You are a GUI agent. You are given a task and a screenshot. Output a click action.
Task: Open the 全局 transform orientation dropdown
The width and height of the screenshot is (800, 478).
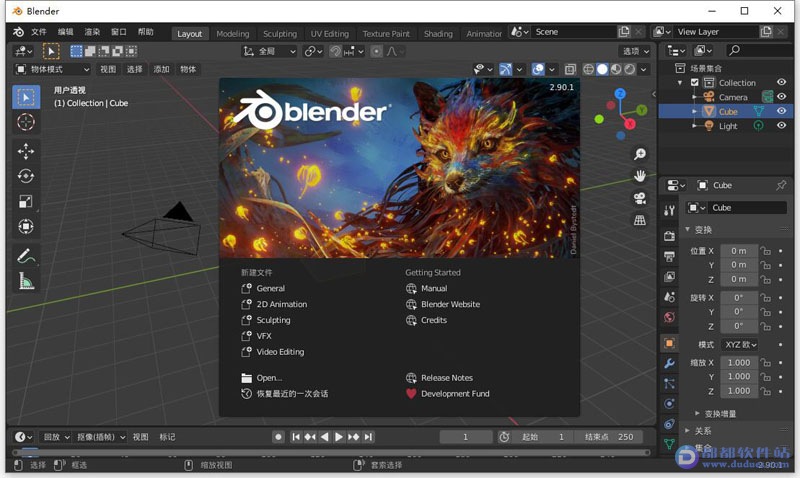point(269,51)
